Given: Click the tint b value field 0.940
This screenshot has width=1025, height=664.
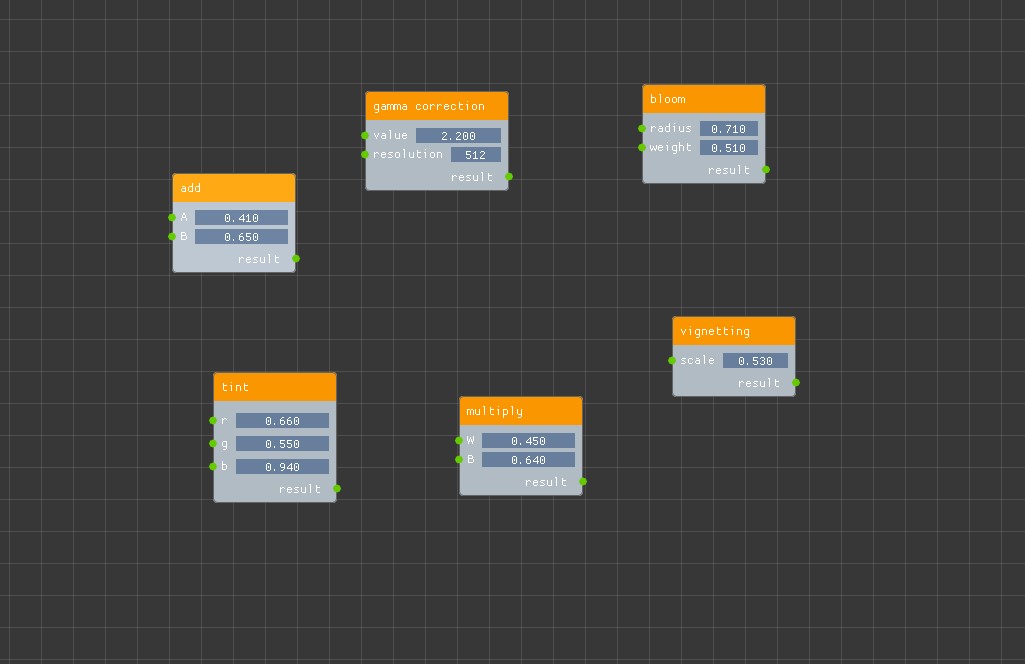Looking at the screenshot, I should click(x=282, y=467).
